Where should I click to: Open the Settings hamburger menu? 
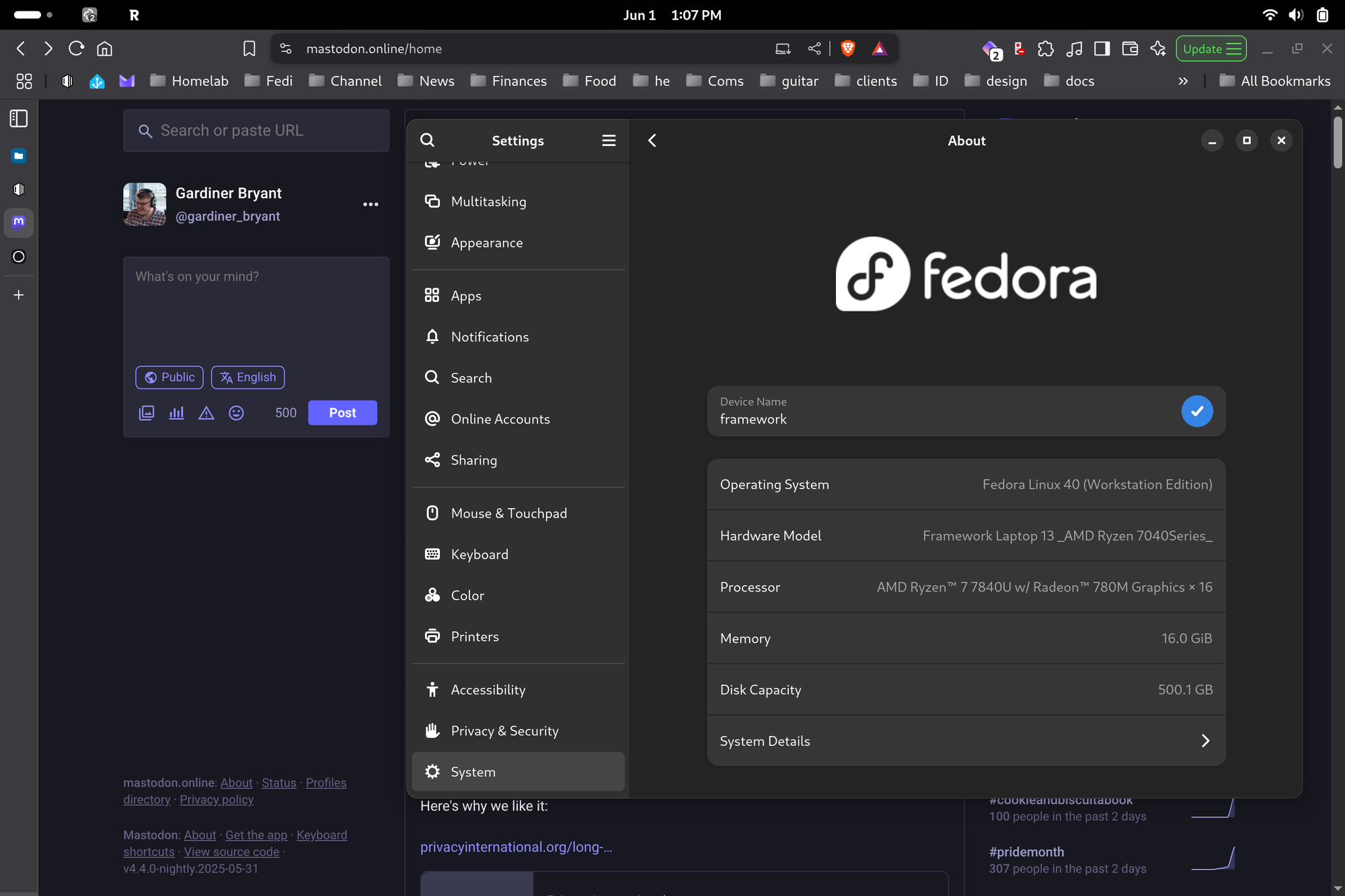pyautogui.click(x=609, y=140)
